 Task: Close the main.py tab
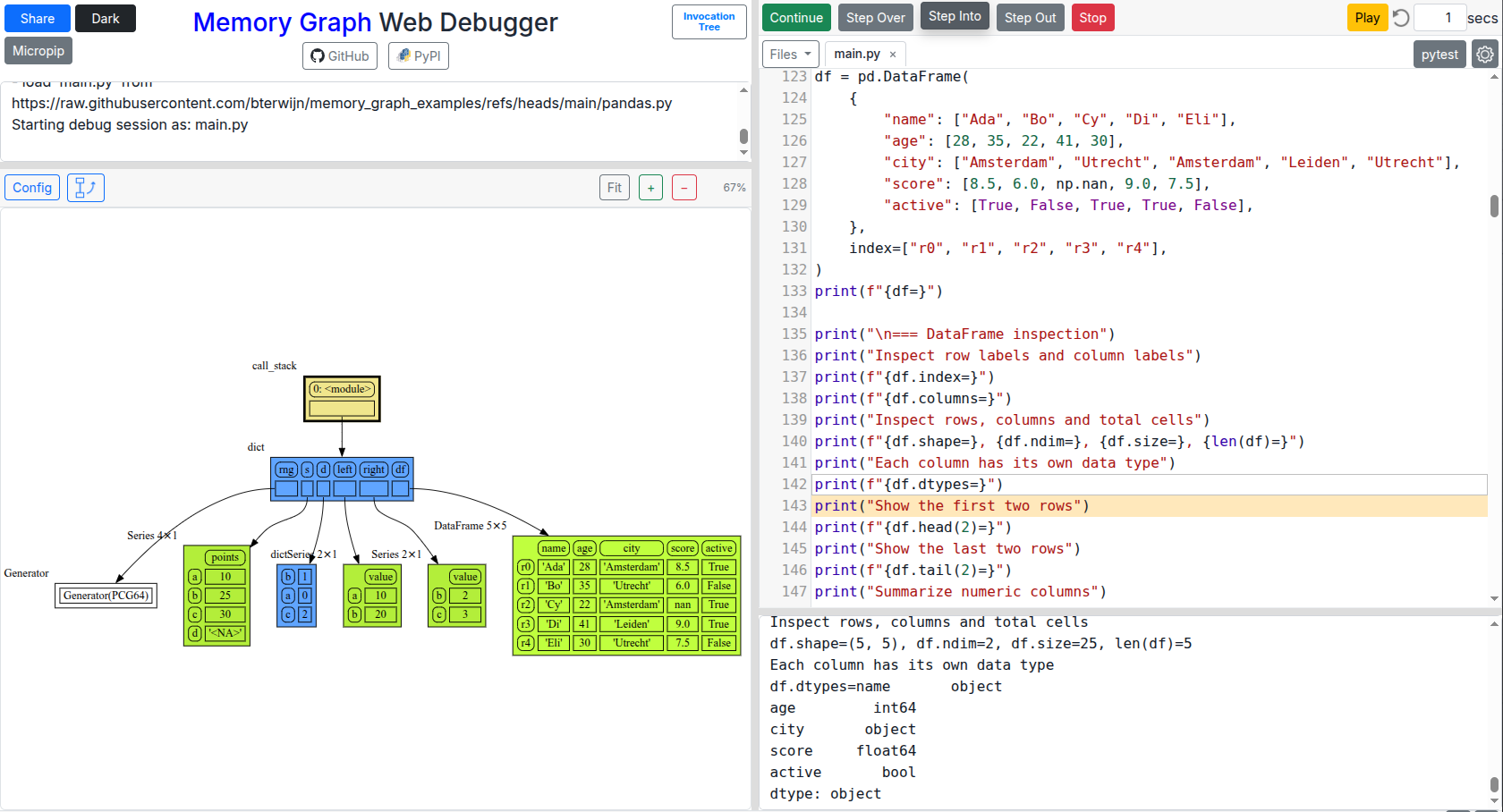point(893,55)
